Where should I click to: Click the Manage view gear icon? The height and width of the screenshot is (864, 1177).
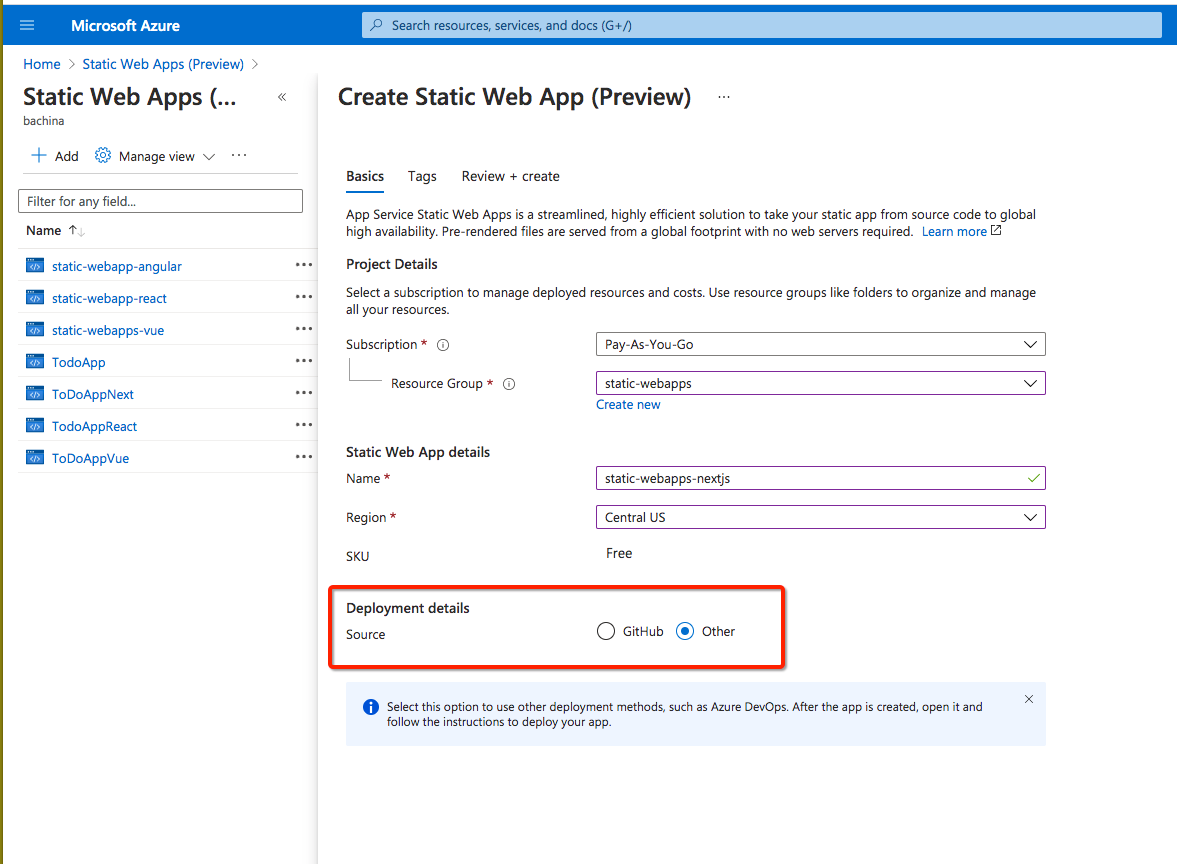(x=102, y=156)
